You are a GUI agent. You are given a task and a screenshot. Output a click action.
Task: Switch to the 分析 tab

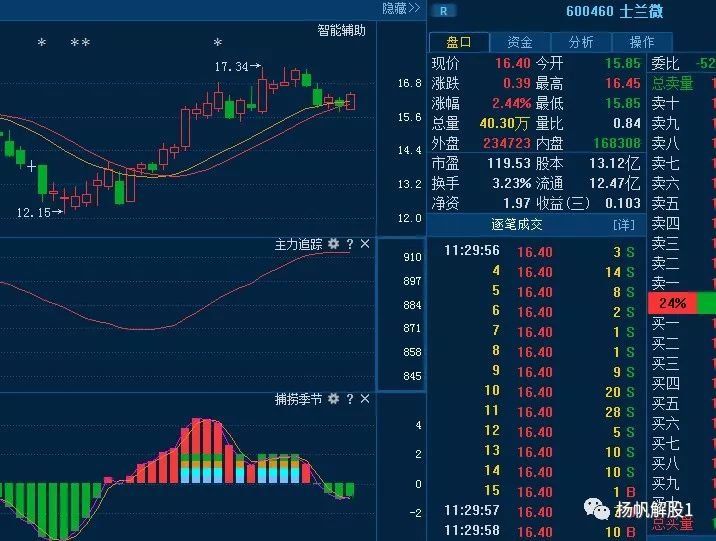click(581, 42)
